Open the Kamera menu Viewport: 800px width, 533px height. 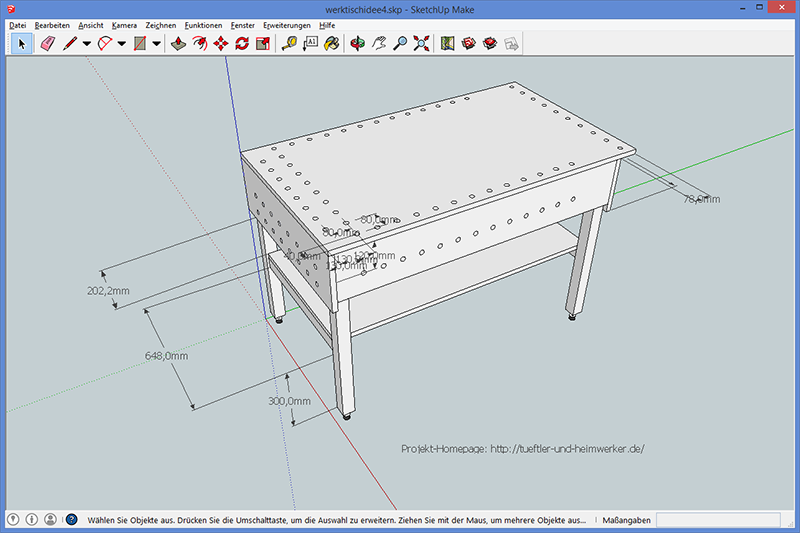[x=124, y=25]
